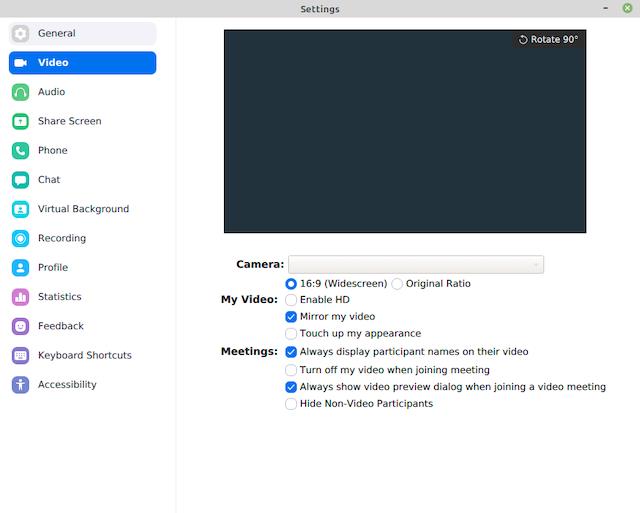Rotate the video preview 90 degrees

tap(548, 40)
